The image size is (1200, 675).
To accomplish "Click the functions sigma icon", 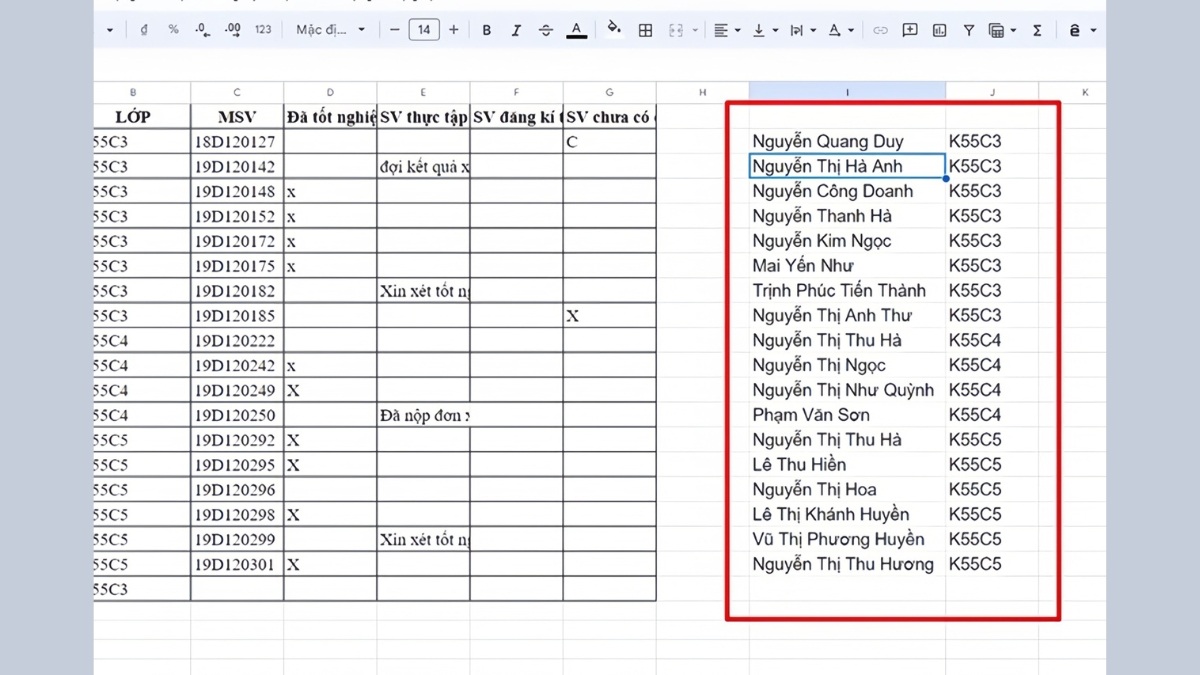I will [x=1037, y=30].
